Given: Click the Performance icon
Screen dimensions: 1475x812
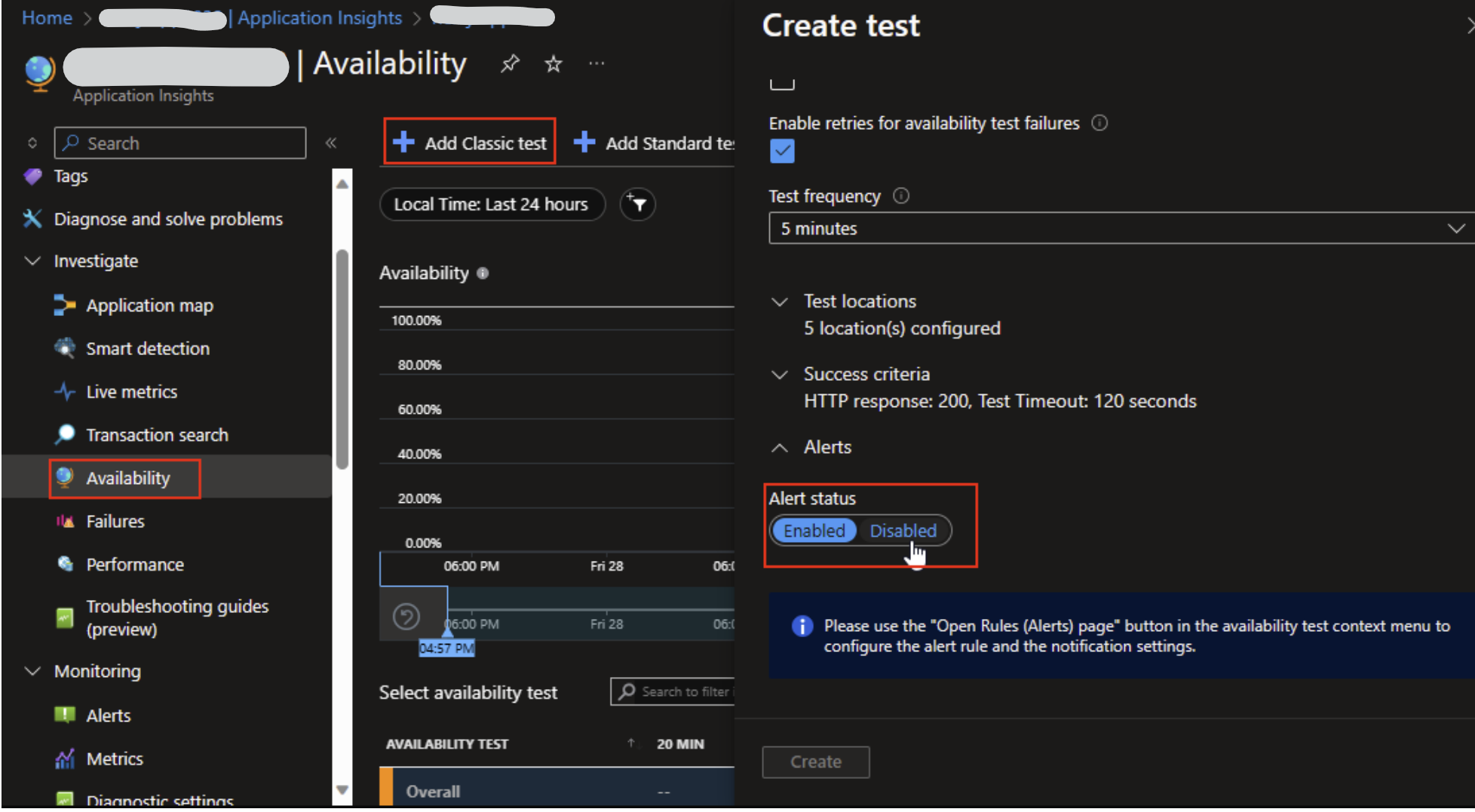Looking at the screenshot, I should pos(65,564).
